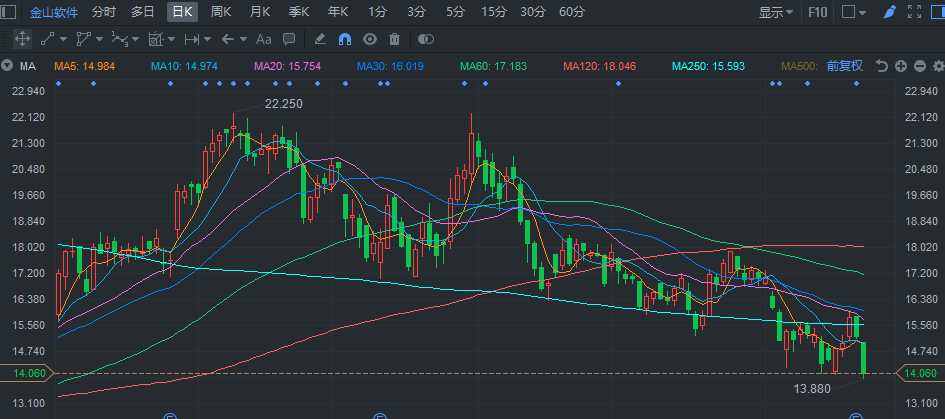Image resolution: width=945 pixels, height=419 pixels.
Task: Click the 前复权 price adjustment option
Action: point(844,66)
